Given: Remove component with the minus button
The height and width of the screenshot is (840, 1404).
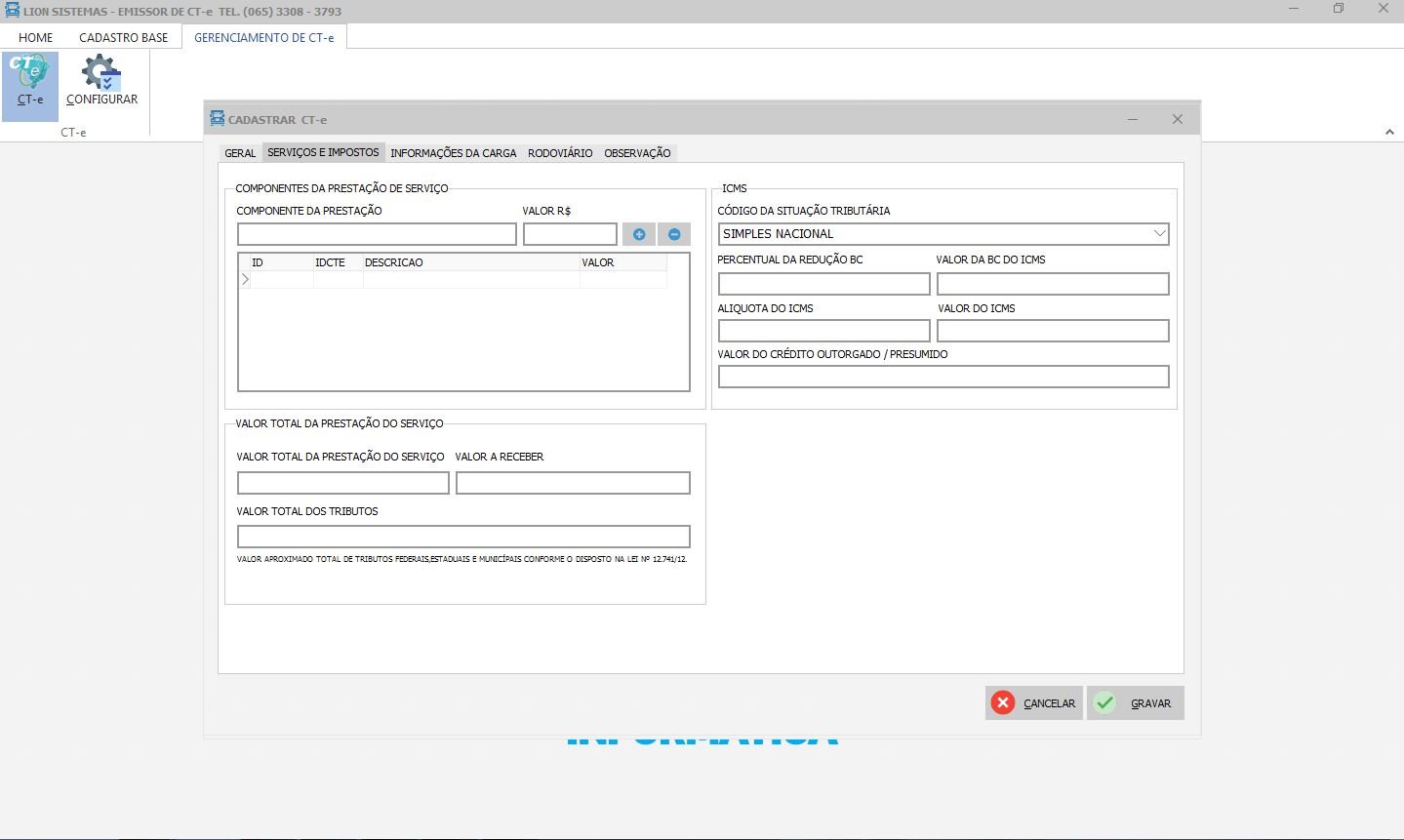Looking at the screenshot, I should [674, 234].
